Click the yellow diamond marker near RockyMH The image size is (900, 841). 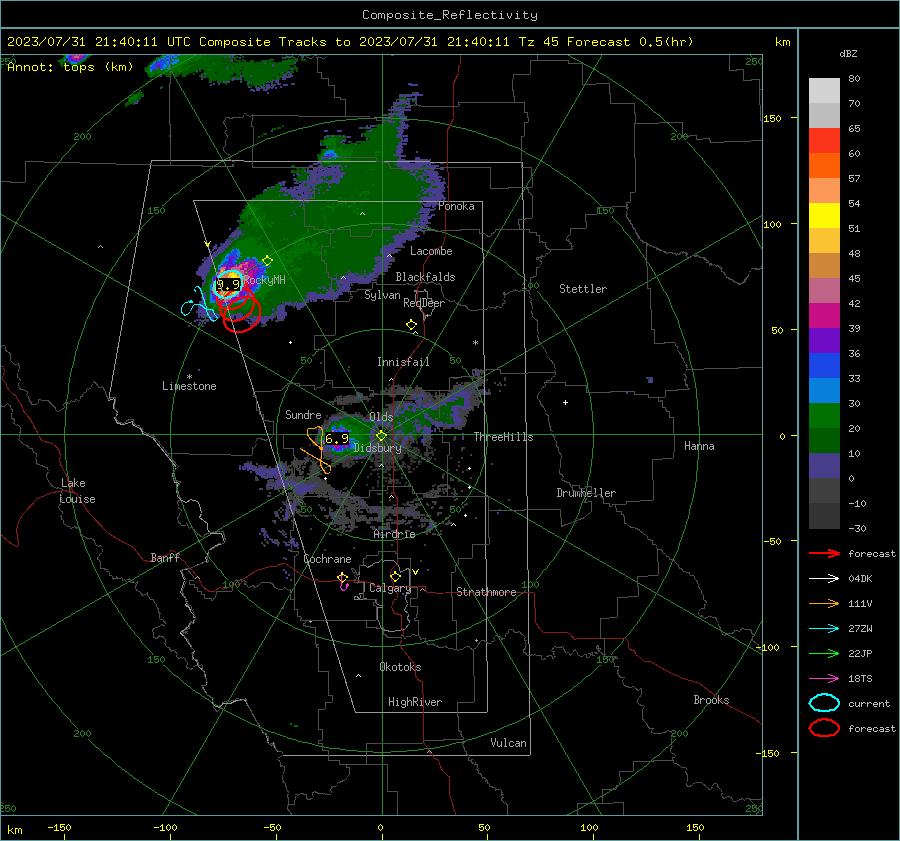(267, 261)
